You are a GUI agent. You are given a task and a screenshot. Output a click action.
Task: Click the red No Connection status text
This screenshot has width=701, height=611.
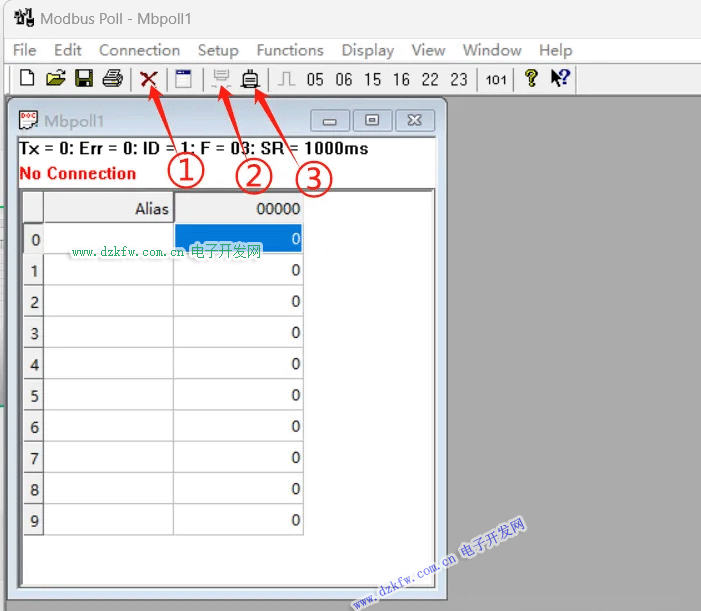78,173
